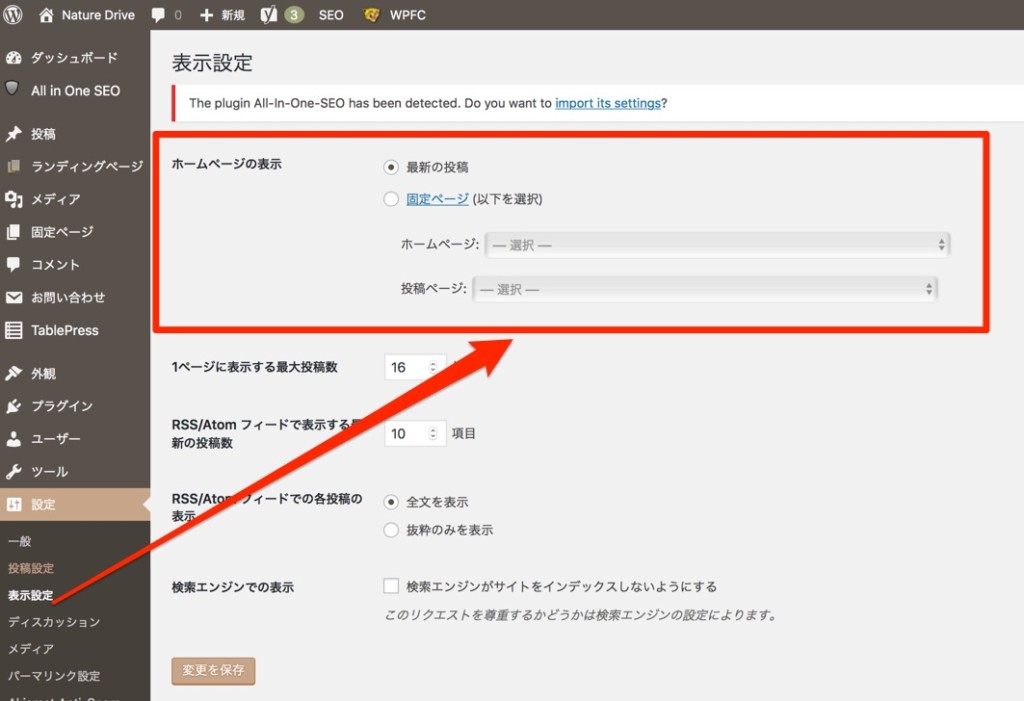Click the 1ページに表示する最大投稿数 label
Screen dimensions: 1024x701
pos(255,367)
